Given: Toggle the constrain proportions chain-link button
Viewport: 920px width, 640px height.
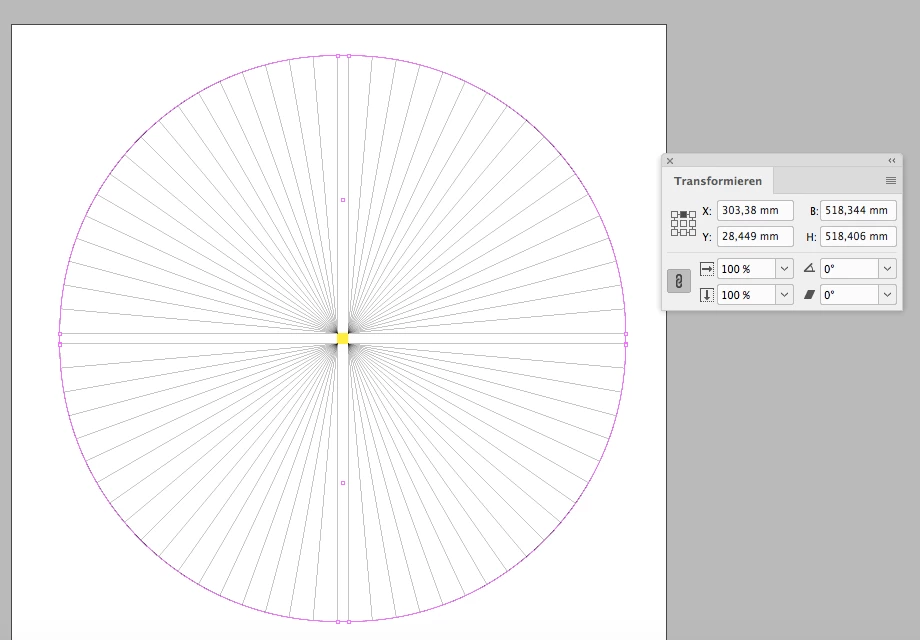Looking at the screenshot, I should tap(679, 282).
